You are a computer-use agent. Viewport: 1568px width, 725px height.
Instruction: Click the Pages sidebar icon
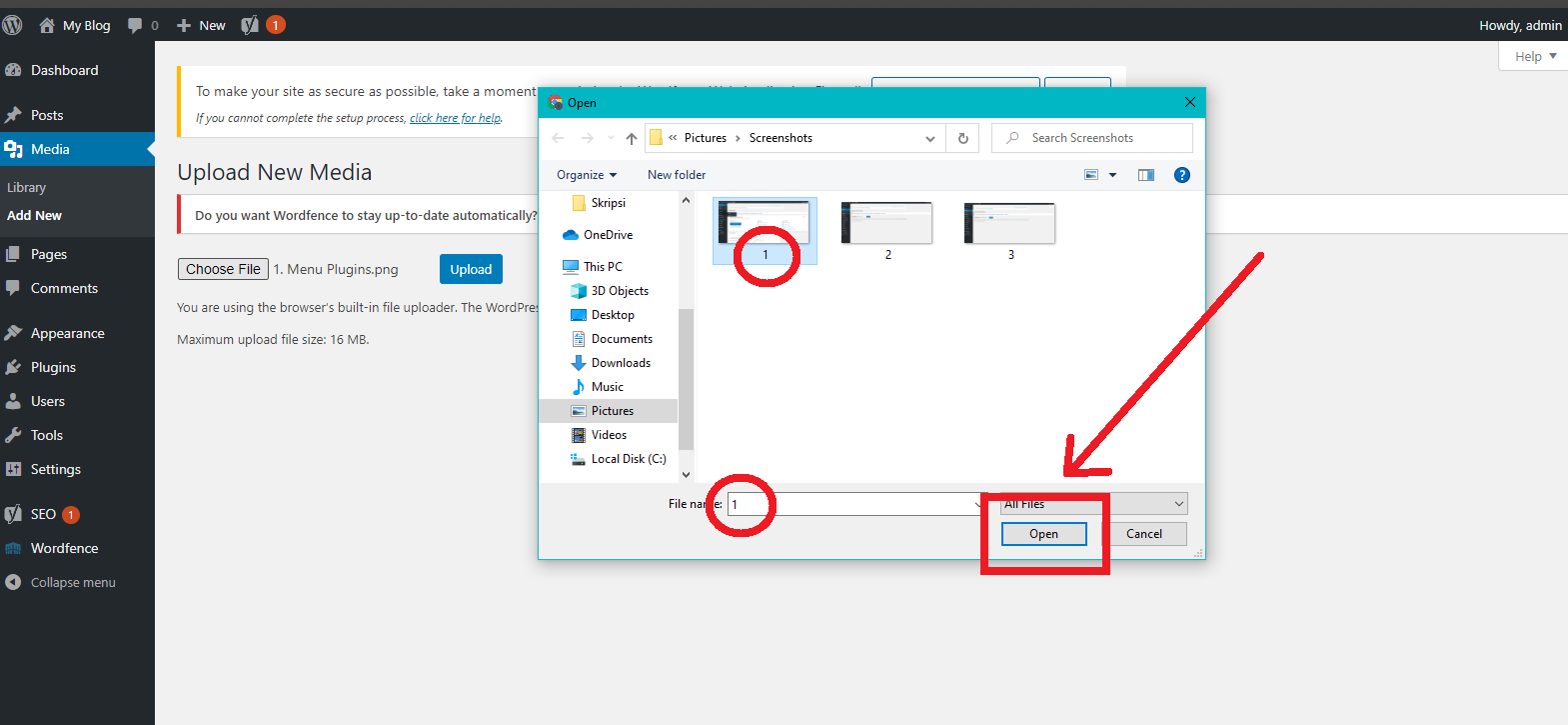13,254
